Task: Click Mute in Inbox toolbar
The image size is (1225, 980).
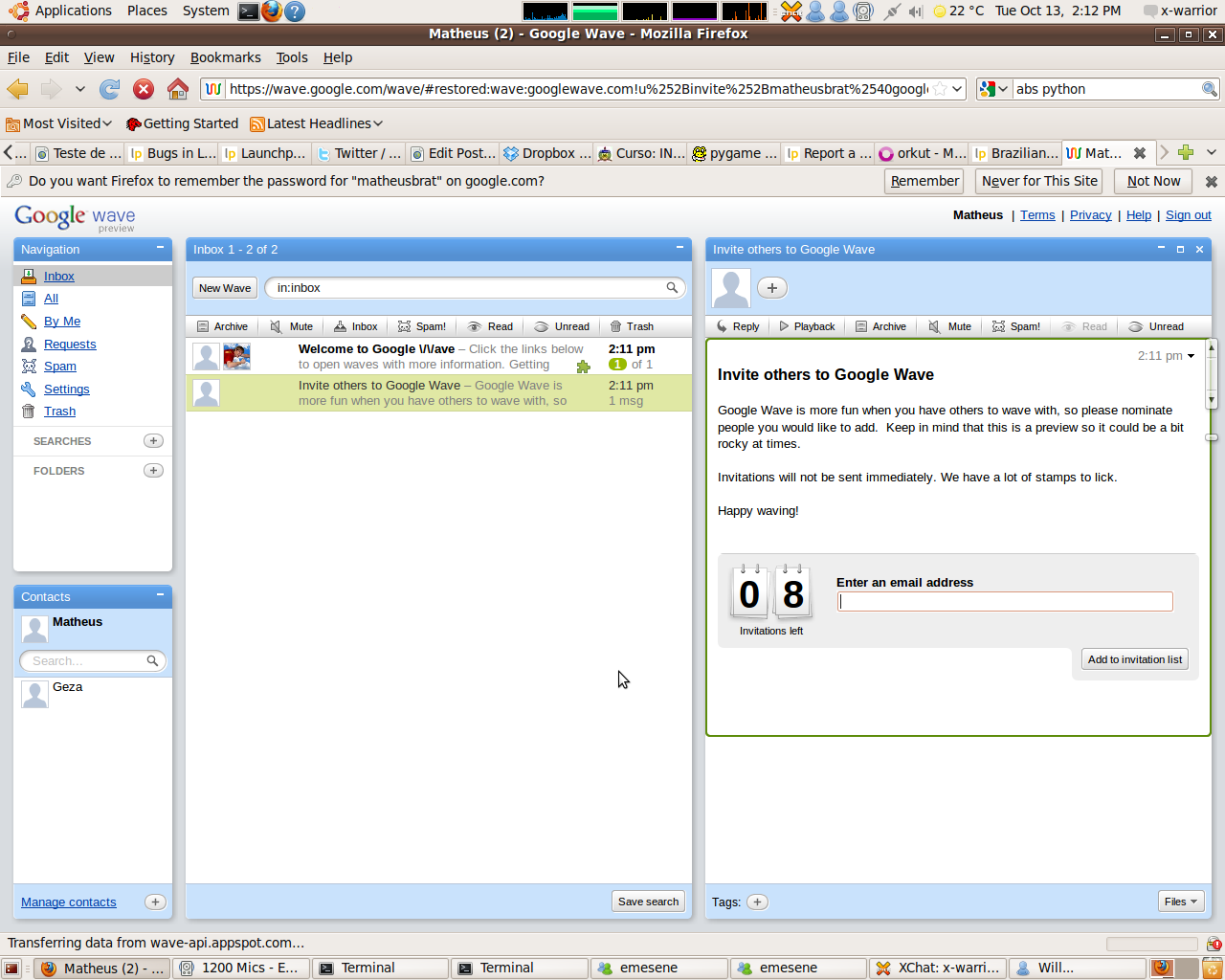Action: (292, 326)
